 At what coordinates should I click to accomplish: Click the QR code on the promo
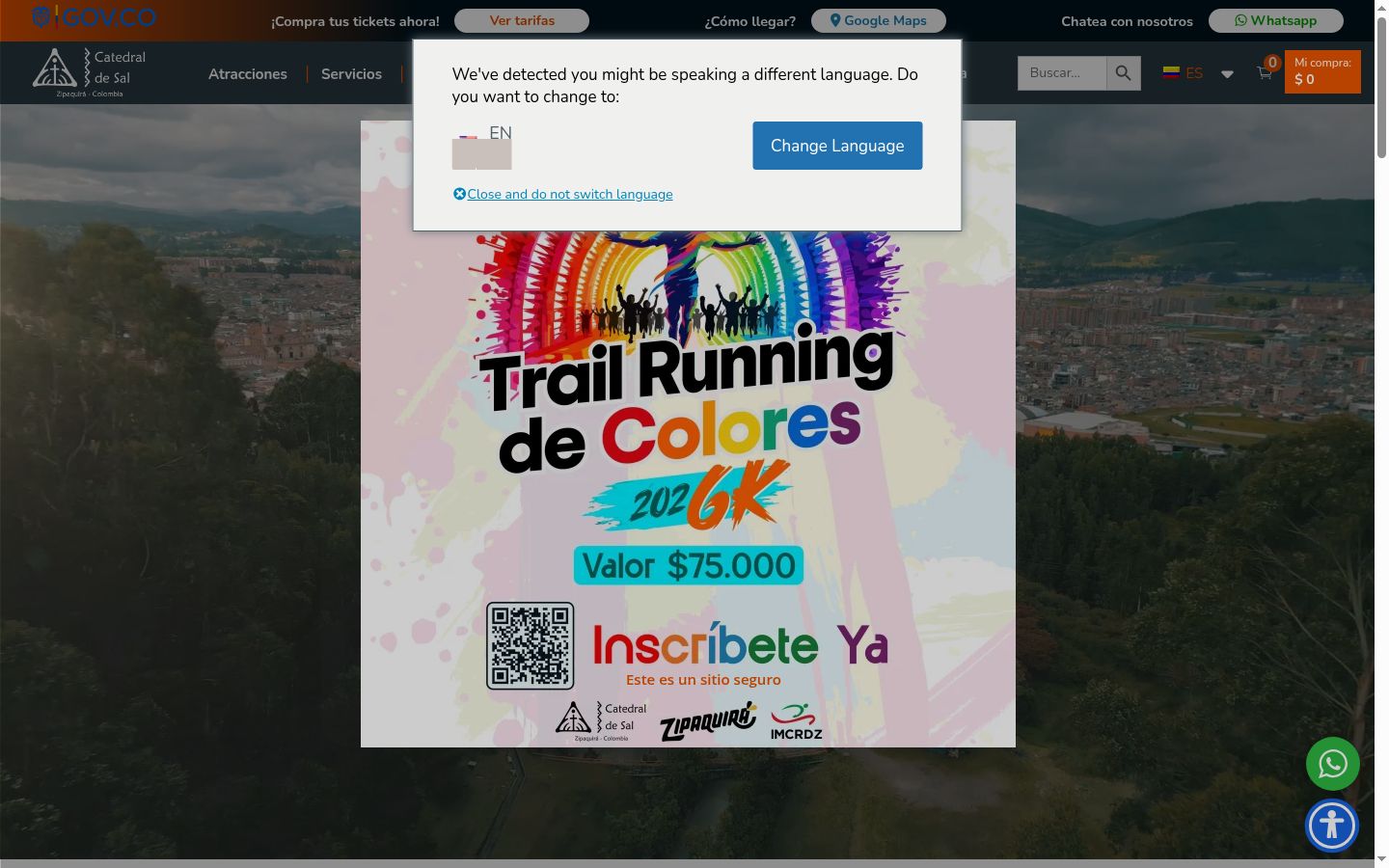[531, 645]
